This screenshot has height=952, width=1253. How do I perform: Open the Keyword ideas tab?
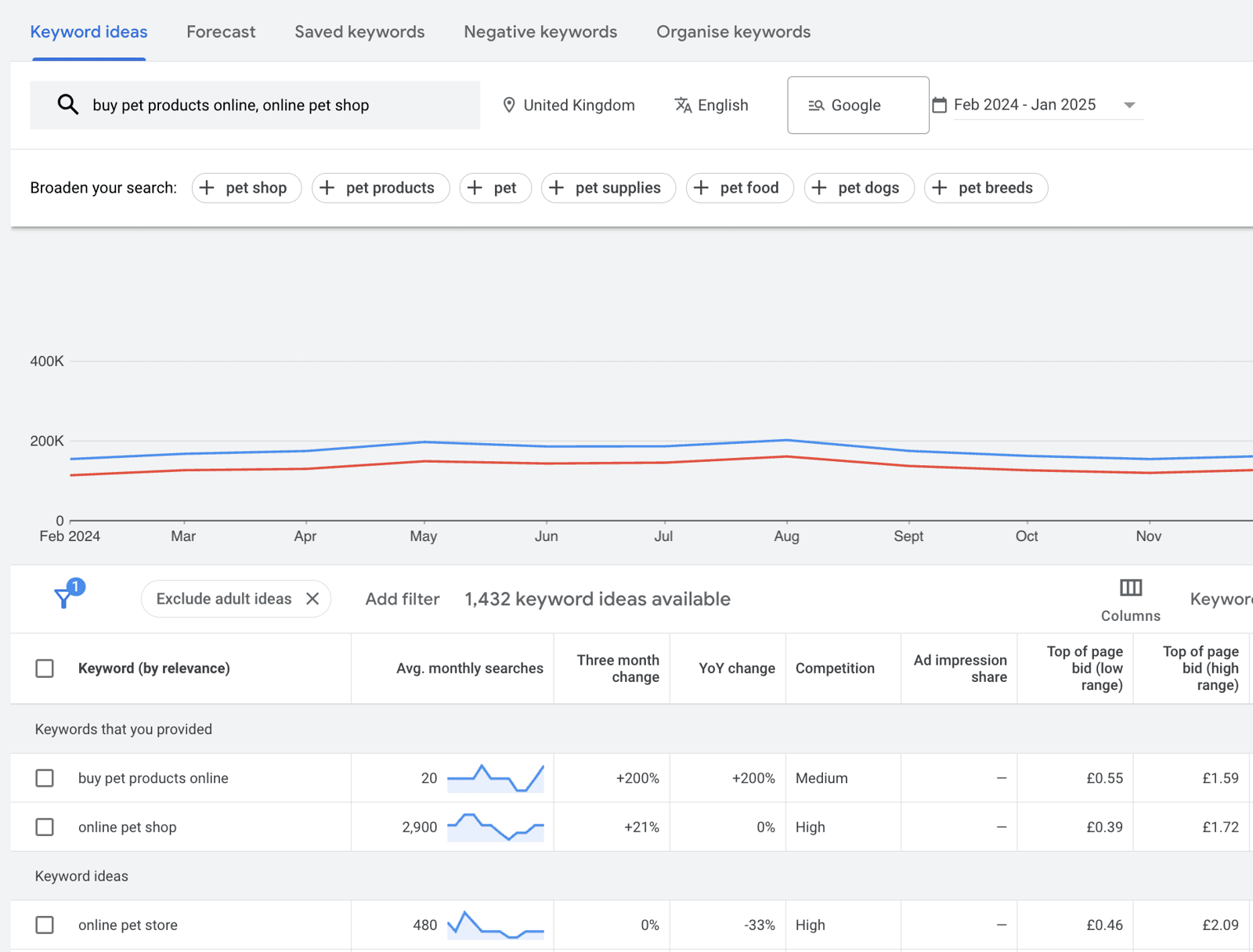(x=88, y=32)
